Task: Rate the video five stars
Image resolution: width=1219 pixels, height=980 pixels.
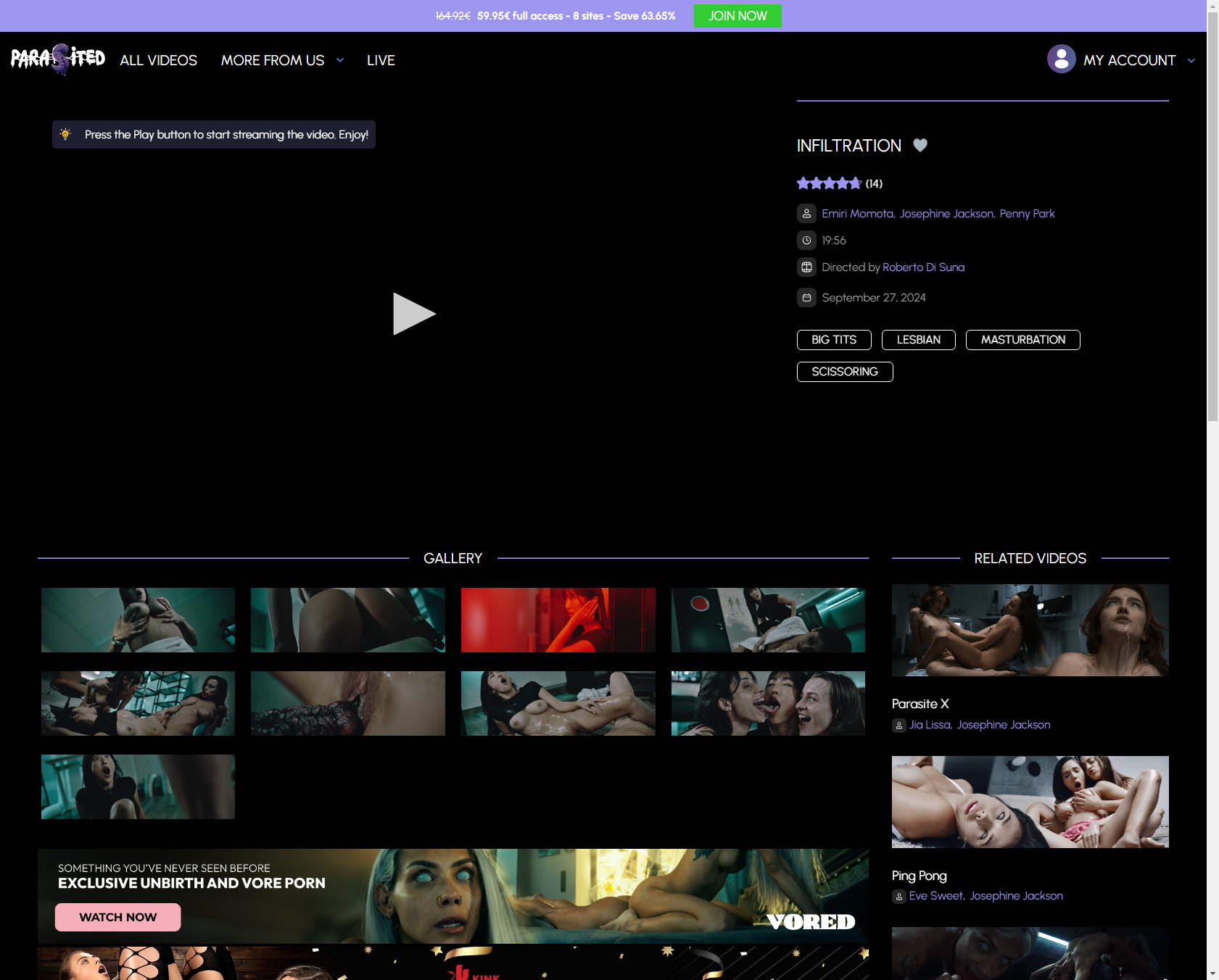Action: [x=855, y=183]
